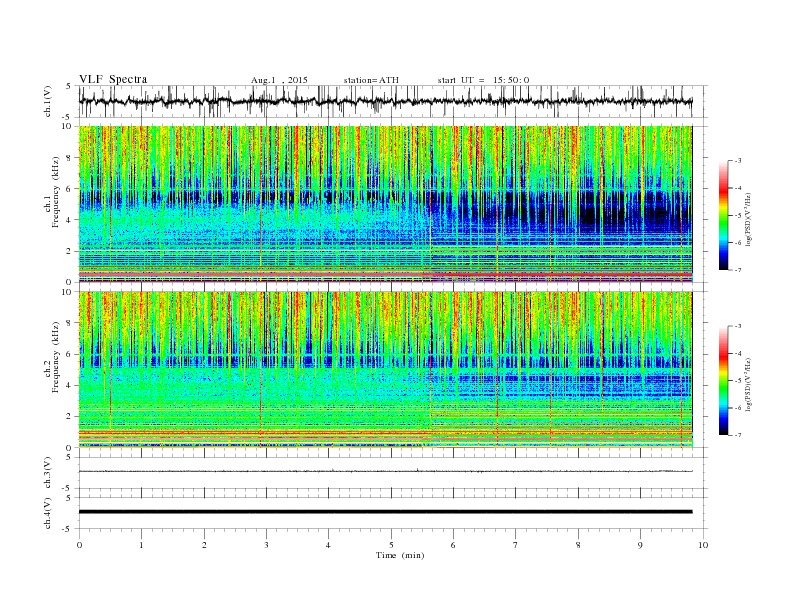Click the "-3" tick on ch.2 color bar
The width and height of the screenshot is (792, 612).
coord(737,326)
